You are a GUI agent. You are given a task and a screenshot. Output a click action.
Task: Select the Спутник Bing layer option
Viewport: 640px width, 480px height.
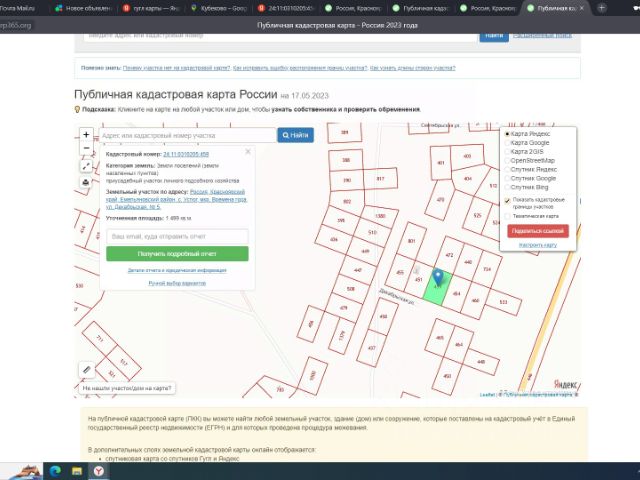point(507,187)
